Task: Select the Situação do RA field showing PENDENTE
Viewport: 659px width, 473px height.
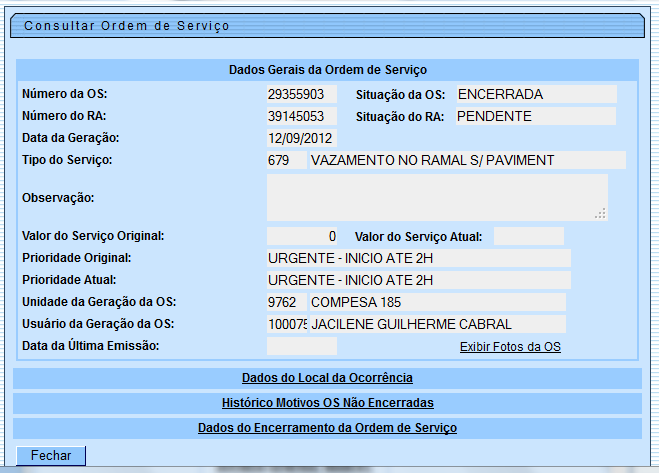Action: [535, 116]
